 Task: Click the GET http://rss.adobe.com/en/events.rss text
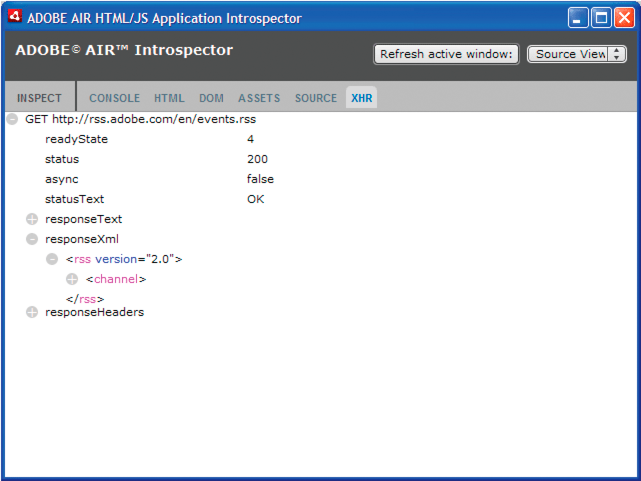(140, 119)
